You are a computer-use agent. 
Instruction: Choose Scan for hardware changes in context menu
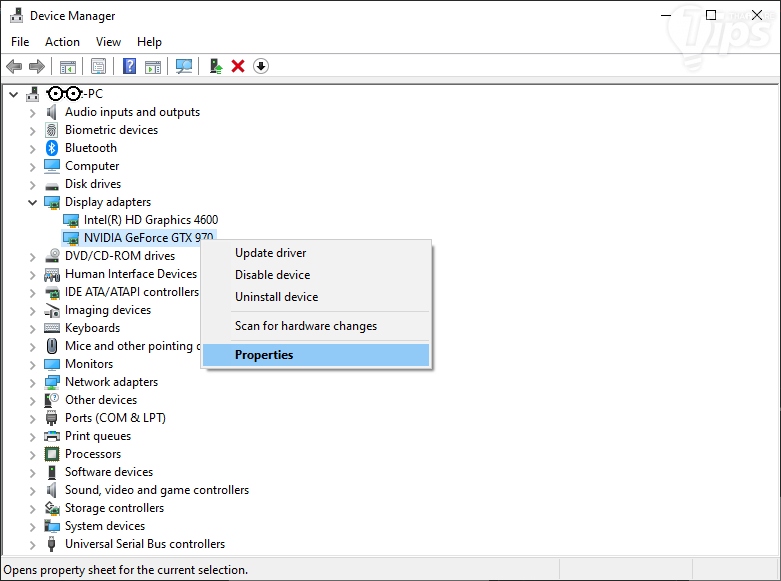click(316, 326)
